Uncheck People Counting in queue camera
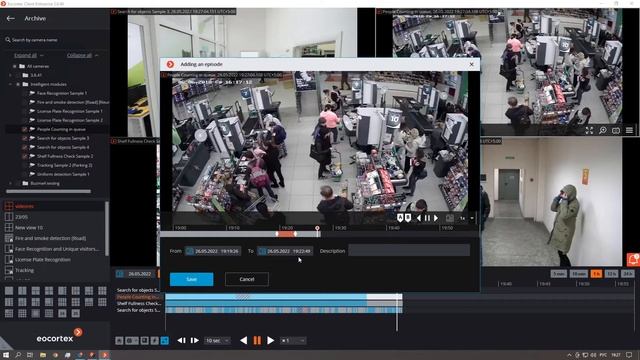Screen dimensions: 640x360 tap(24, 129)
